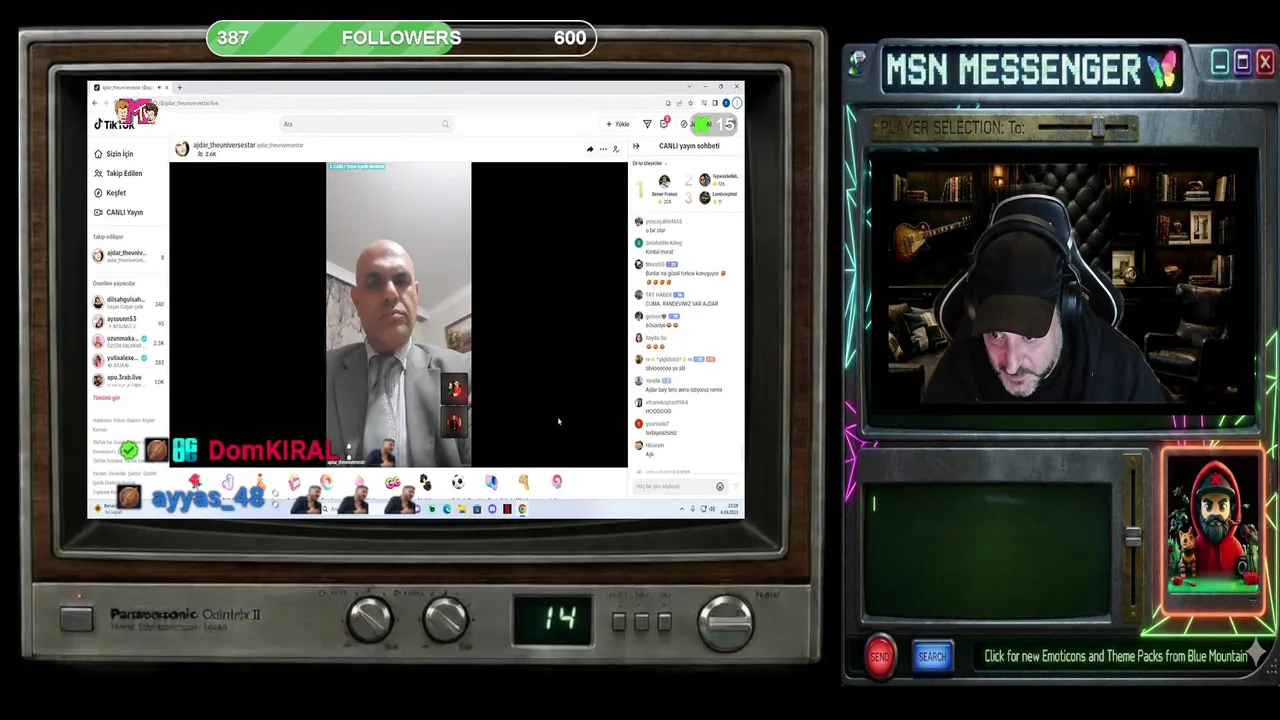Click the soccer ball gift icon
This screenshot has height=720, width=1280.
[x=458, y=483]
